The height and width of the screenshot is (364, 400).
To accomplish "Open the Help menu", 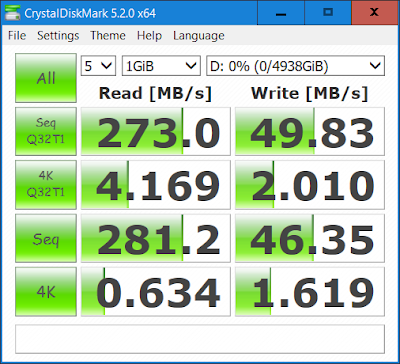I will (149, 36).
